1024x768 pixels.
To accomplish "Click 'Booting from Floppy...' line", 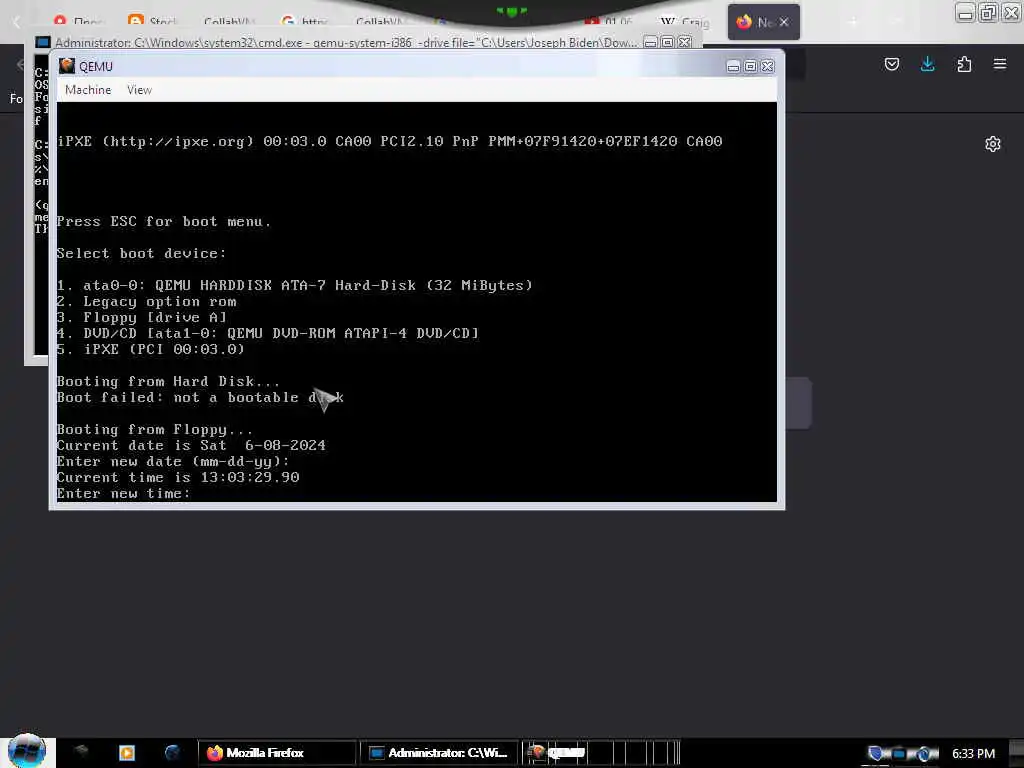I will click(155, 430).
